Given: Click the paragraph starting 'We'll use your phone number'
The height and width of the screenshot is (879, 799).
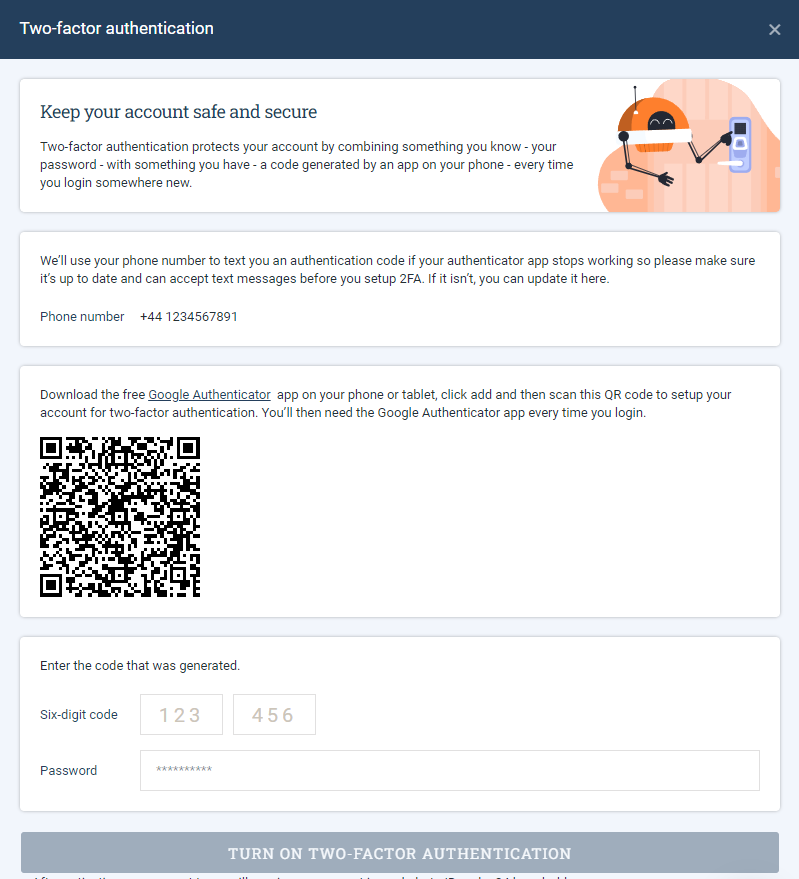Looking at the screenshot, I should (398, 270).
